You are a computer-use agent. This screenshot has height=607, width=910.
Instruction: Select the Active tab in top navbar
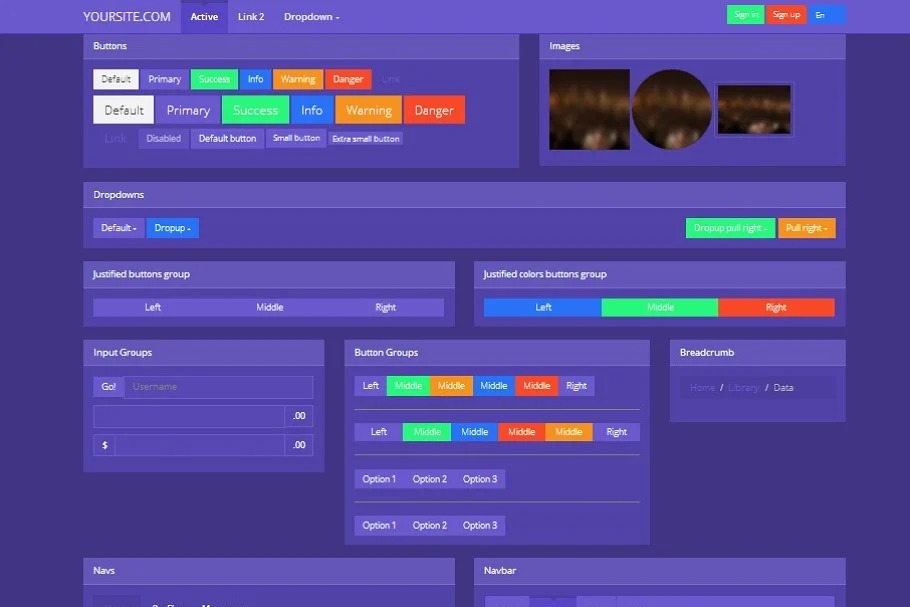pos(204,17)
